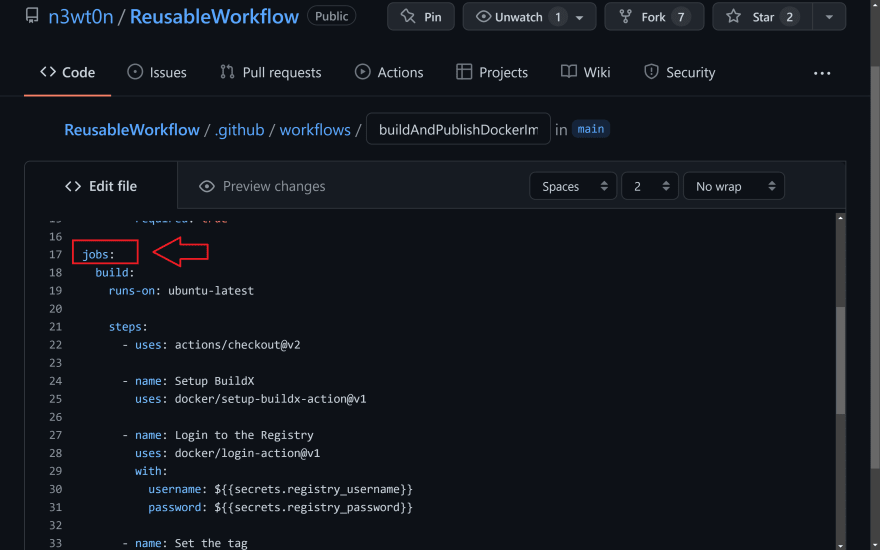Switch to the Code tab
The image size is (880, 550).
(67, 72)
